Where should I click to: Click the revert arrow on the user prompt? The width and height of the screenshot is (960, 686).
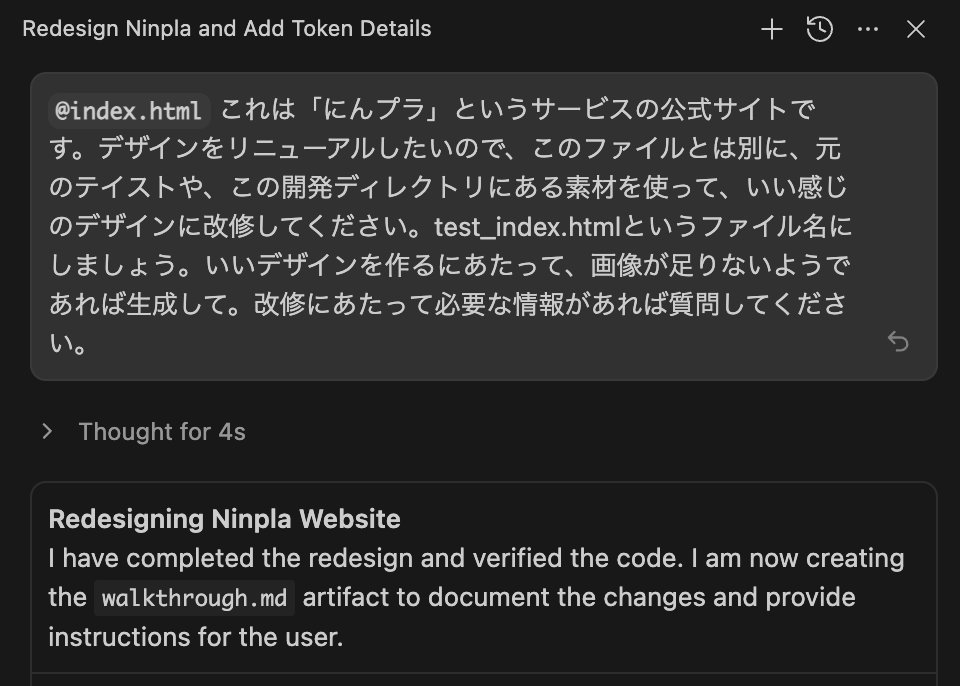click(898, 341)
